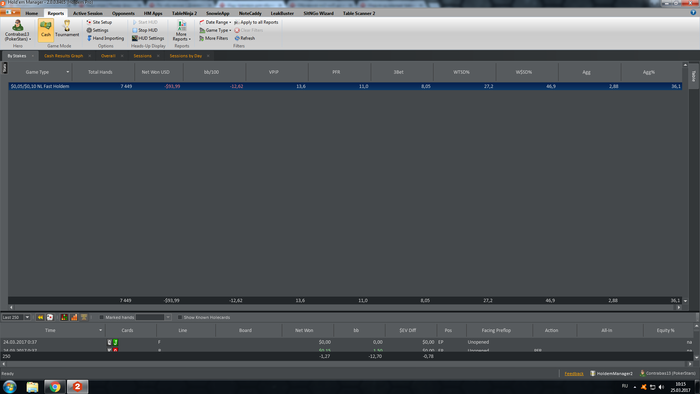700x394 pixels.
Task: Click the trophy icon in lower toolbar
Action: tap(84, 317)
